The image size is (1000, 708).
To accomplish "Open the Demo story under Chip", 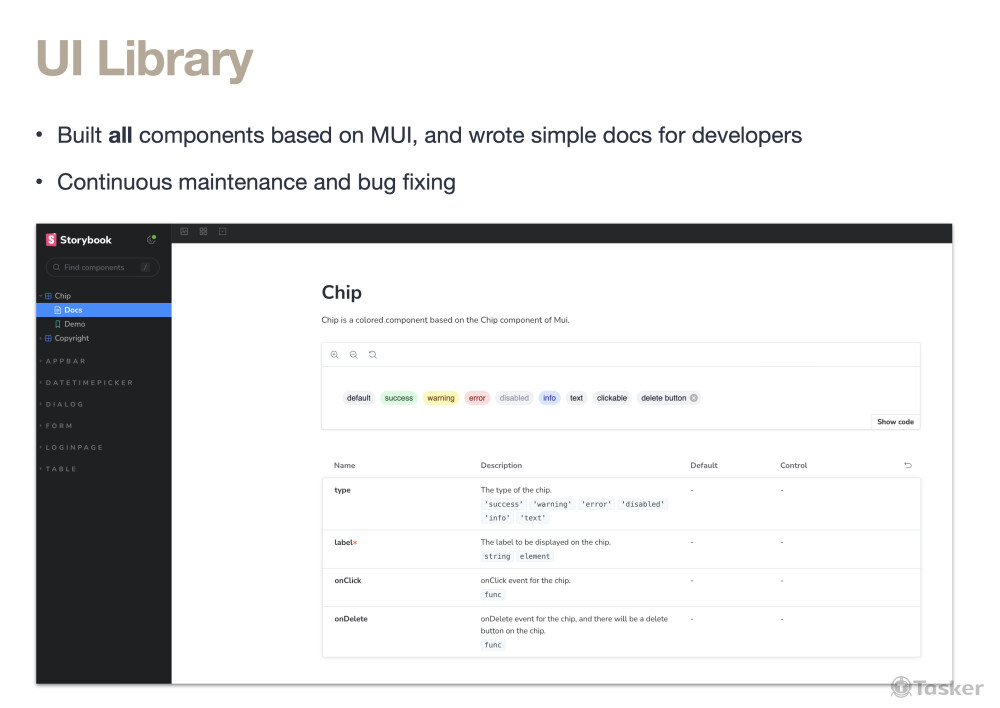I will (74, 324).
